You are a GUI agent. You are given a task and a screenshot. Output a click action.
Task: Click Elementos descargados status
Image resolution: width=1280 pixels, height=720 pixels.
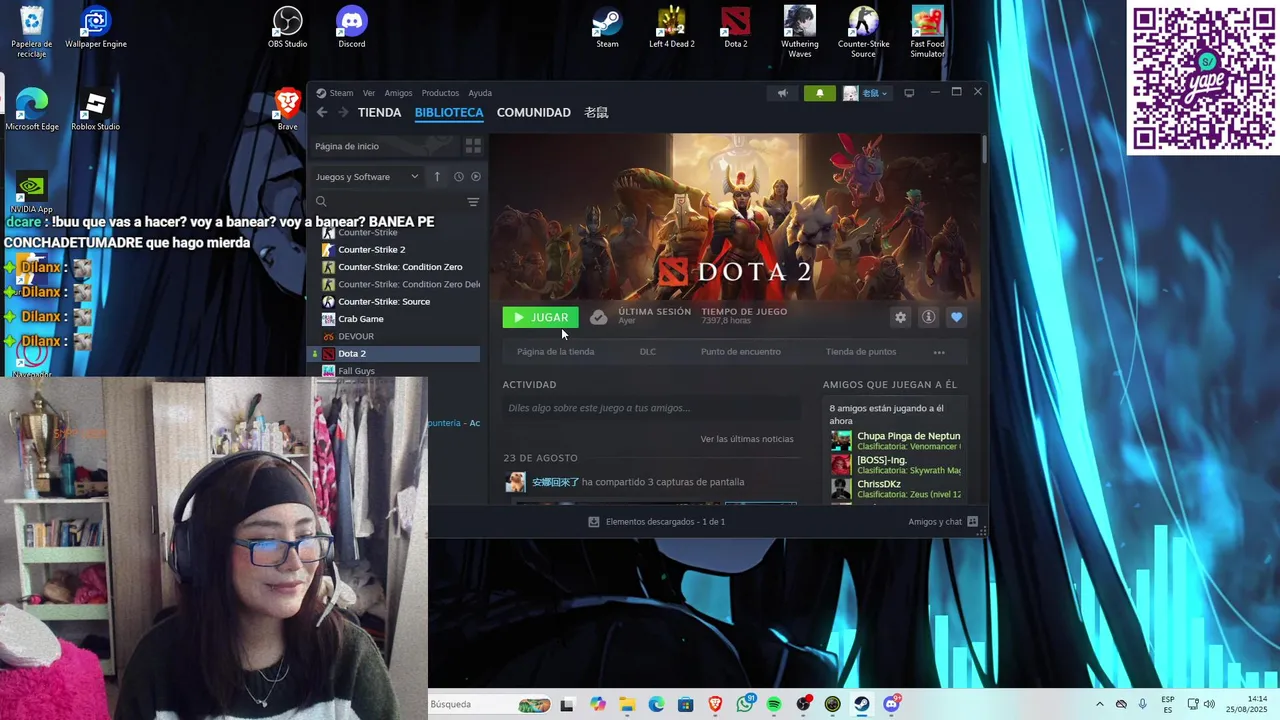pos(657,522)
